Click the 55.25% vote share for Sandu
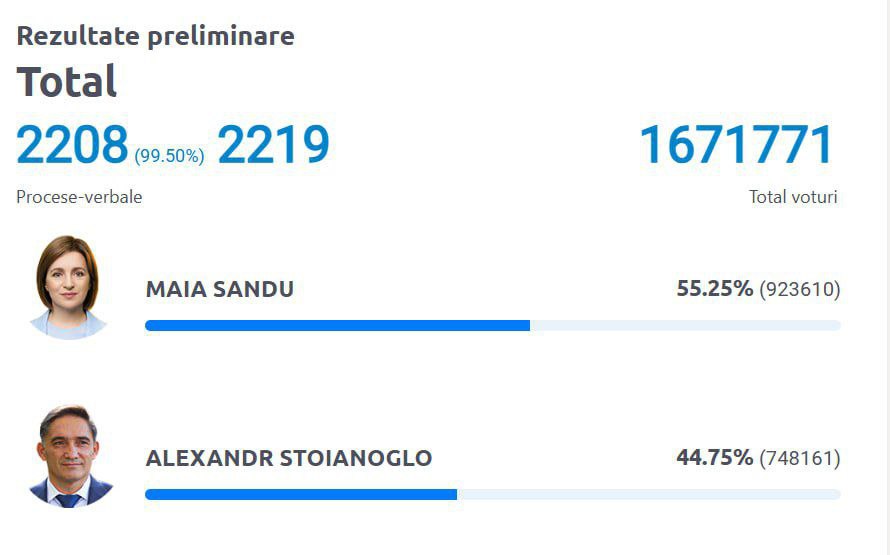 click(x=714, y=289)
